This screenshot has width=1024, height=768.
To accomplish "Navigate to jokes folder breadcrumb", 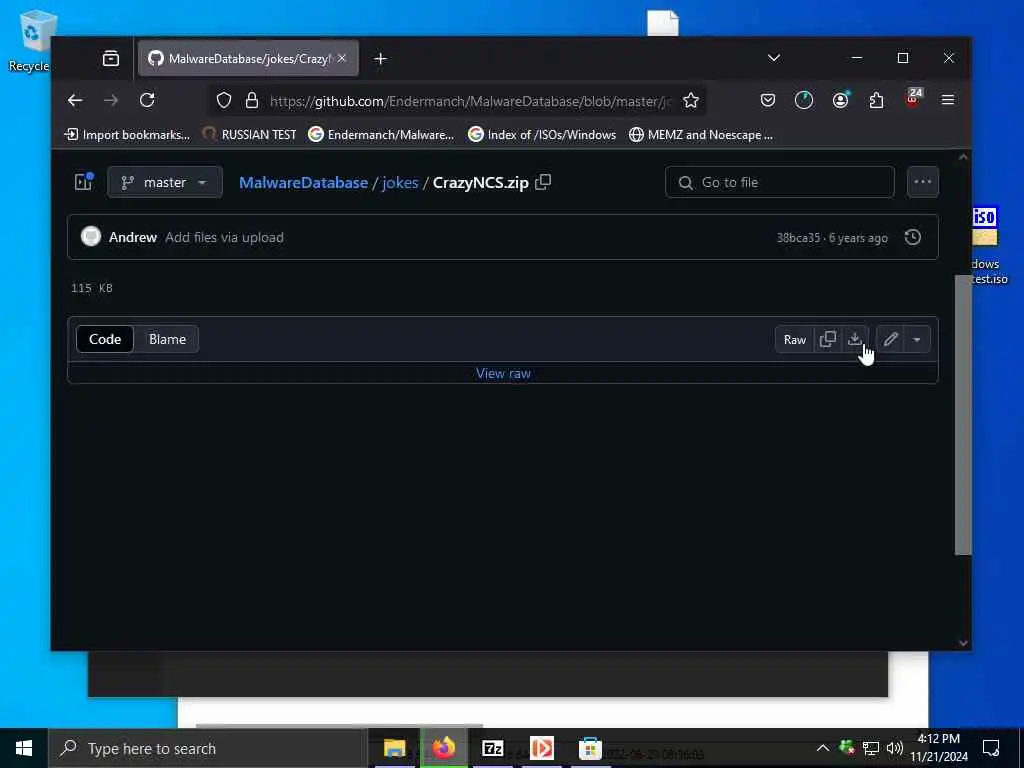I will point(400,182).
